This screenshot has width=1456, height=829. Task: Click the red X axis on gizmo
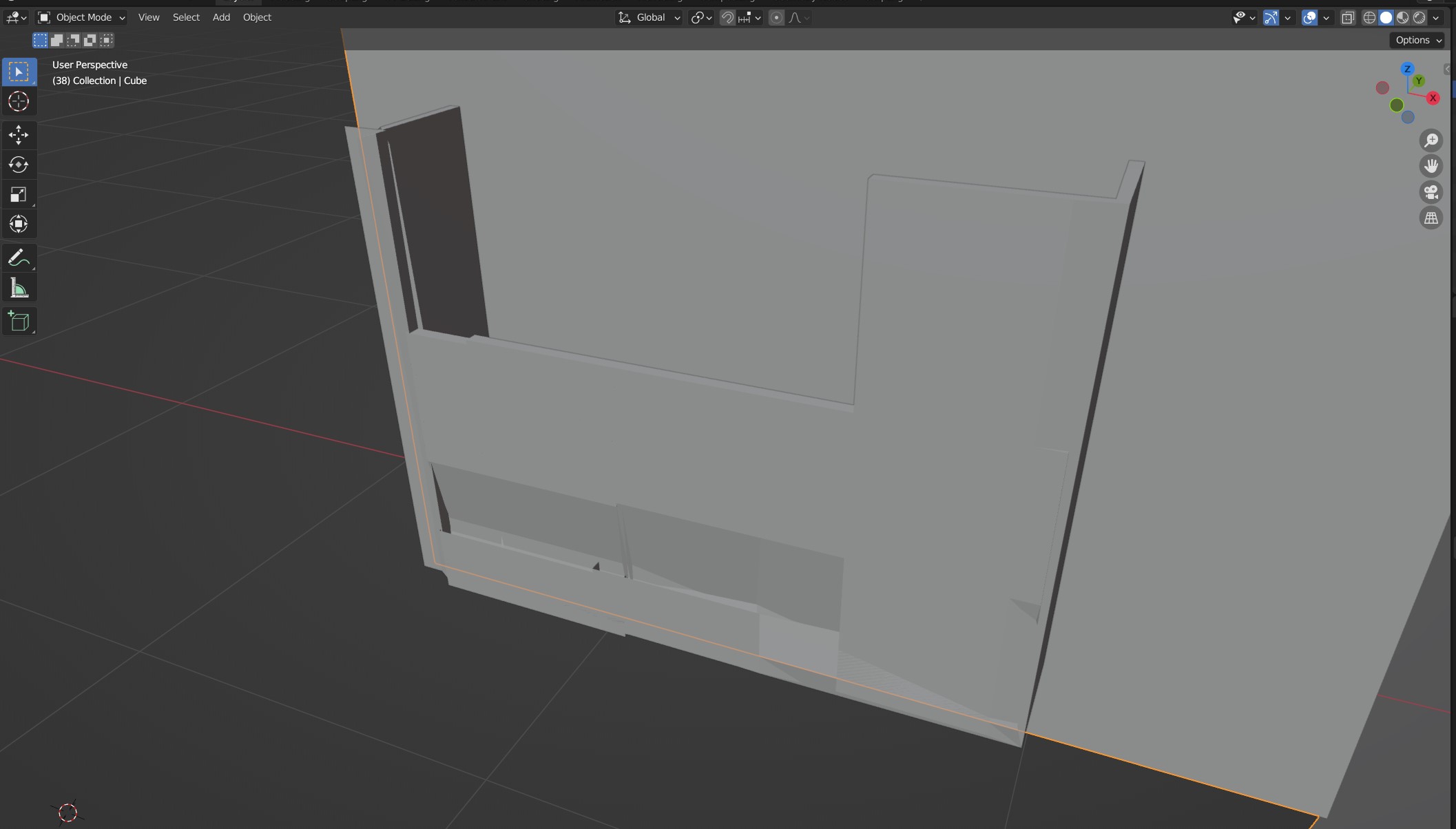click(x=1433, y=98)
